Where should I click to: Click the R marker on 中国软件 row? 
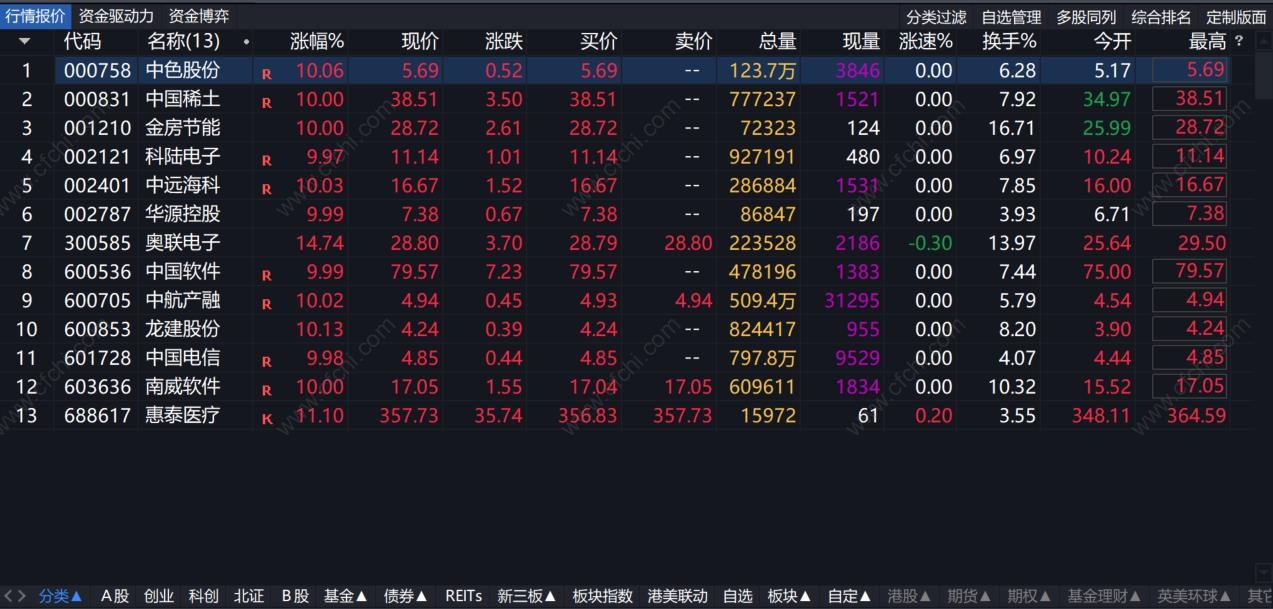267,275
